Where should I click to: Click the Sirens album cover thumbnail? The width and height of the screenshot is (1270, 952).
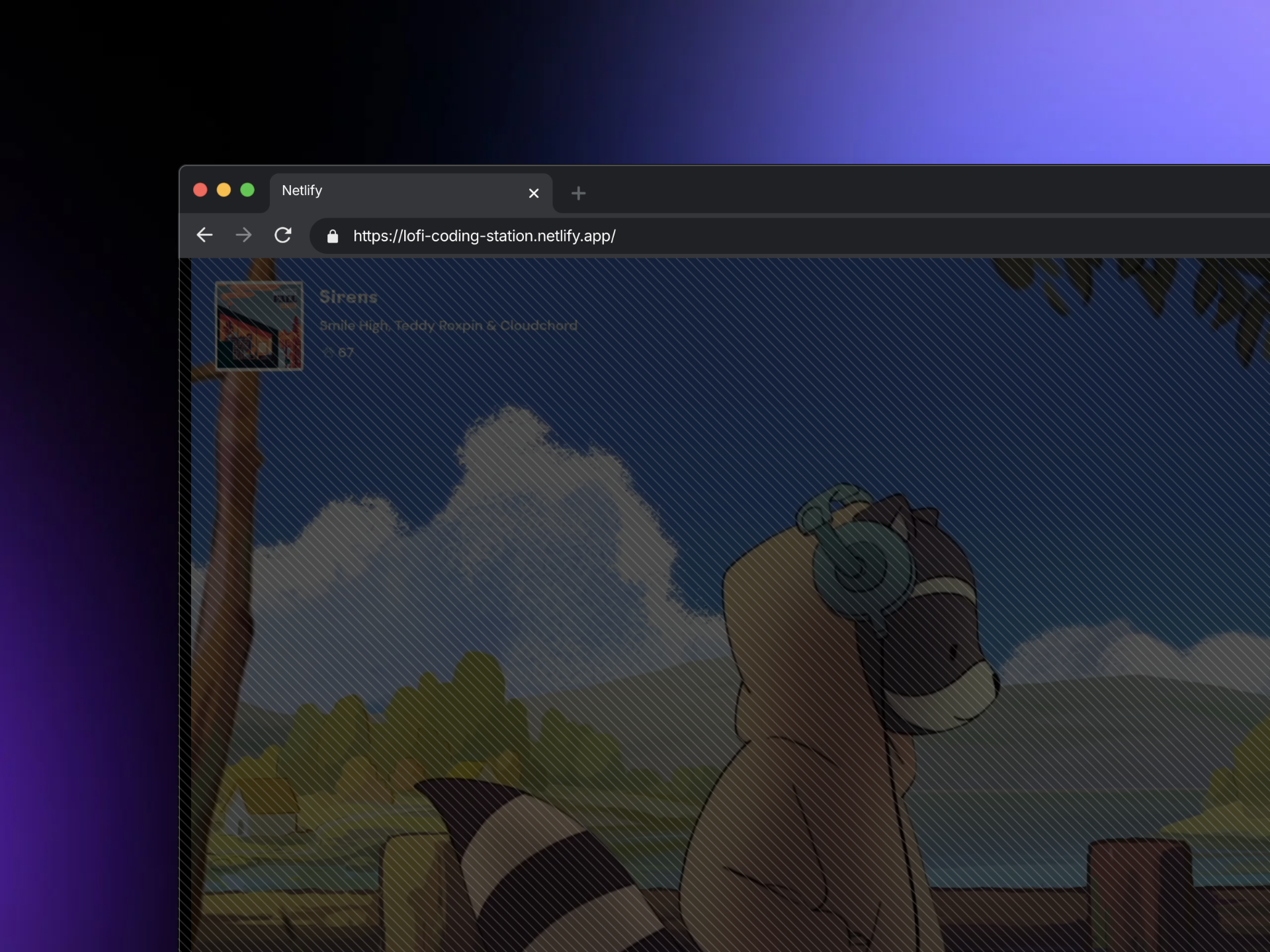(259, 326)
